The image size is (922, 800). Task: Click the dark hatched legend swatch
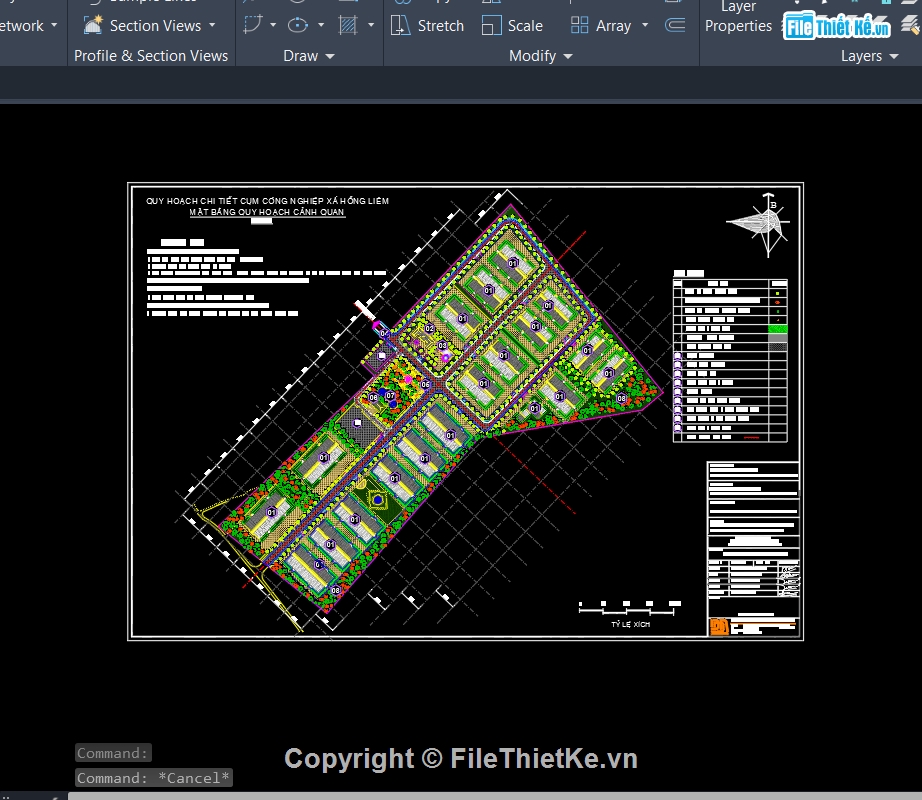pos(778,347)
